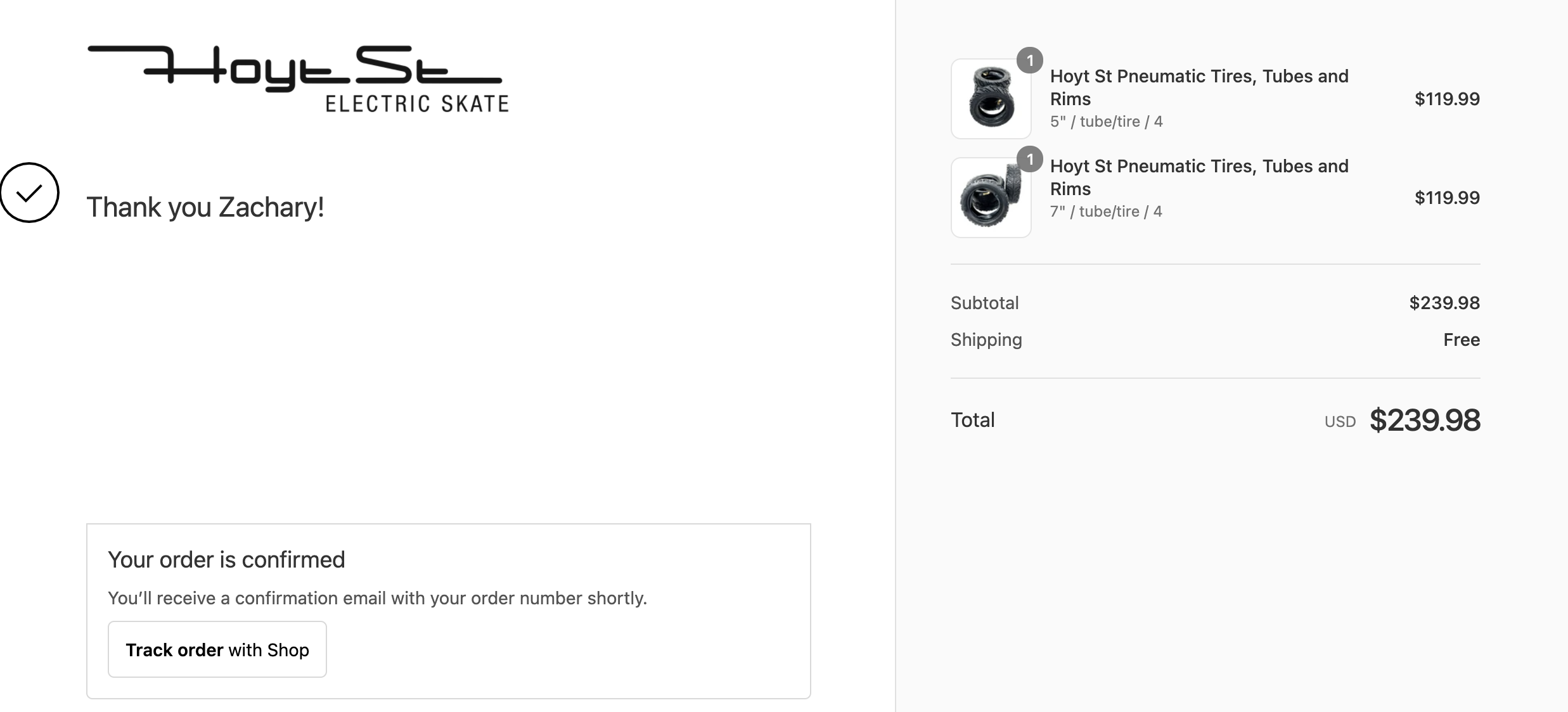Click the 7" / tube/tire / 4 variant text
Screen dimensions: 1568x712
coord(1106,212)
